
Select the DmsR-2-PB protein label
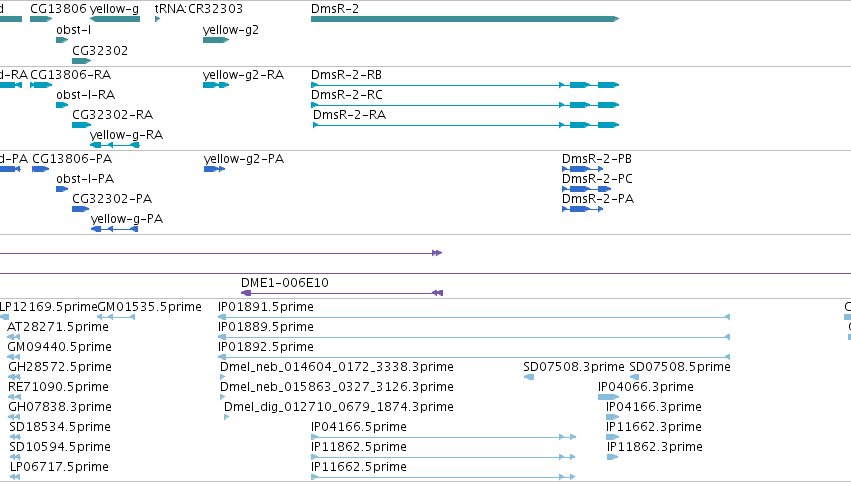click(x=597, y=159)
